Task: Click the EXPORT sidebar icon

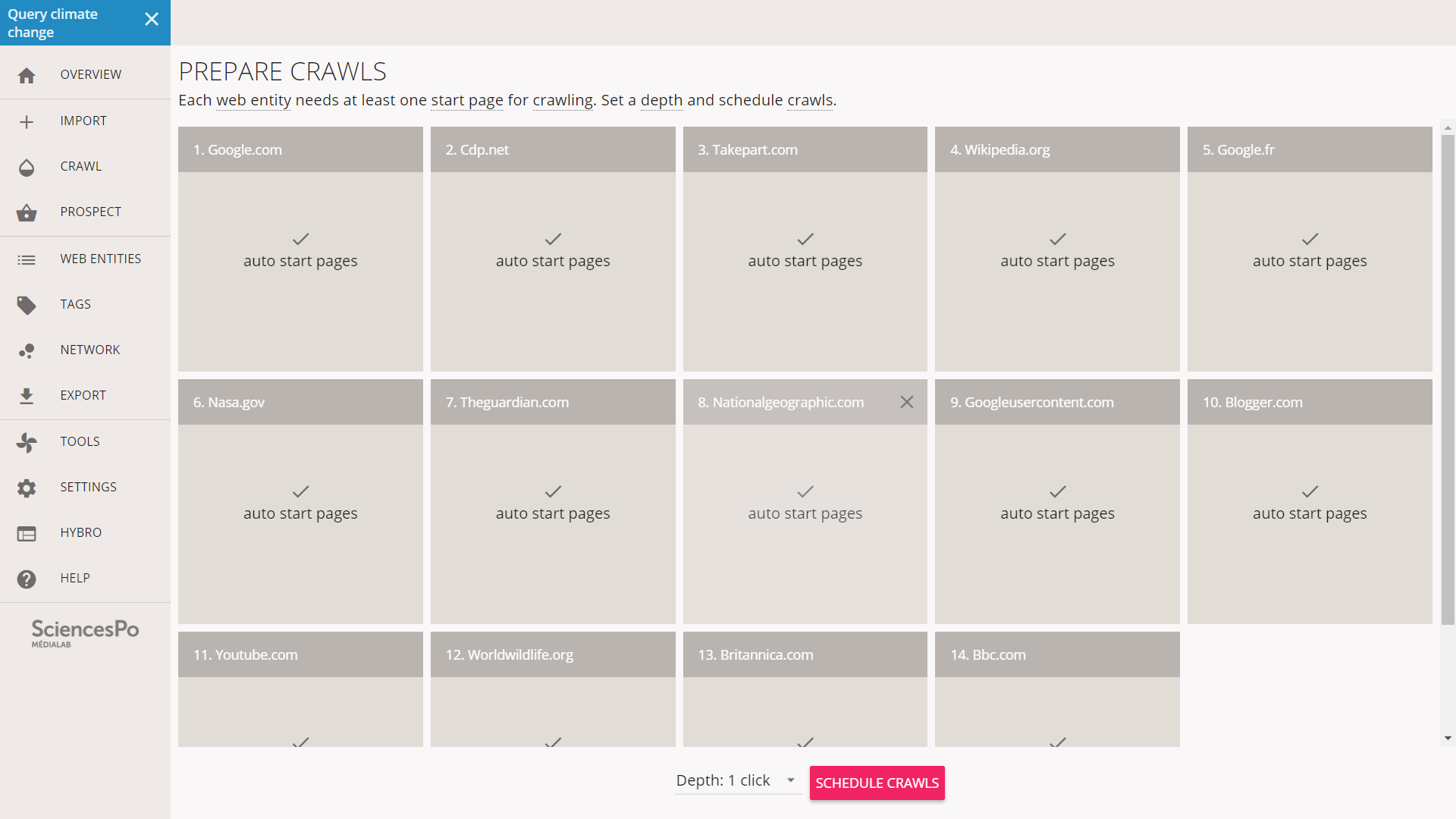Action: tap(27, 395)
